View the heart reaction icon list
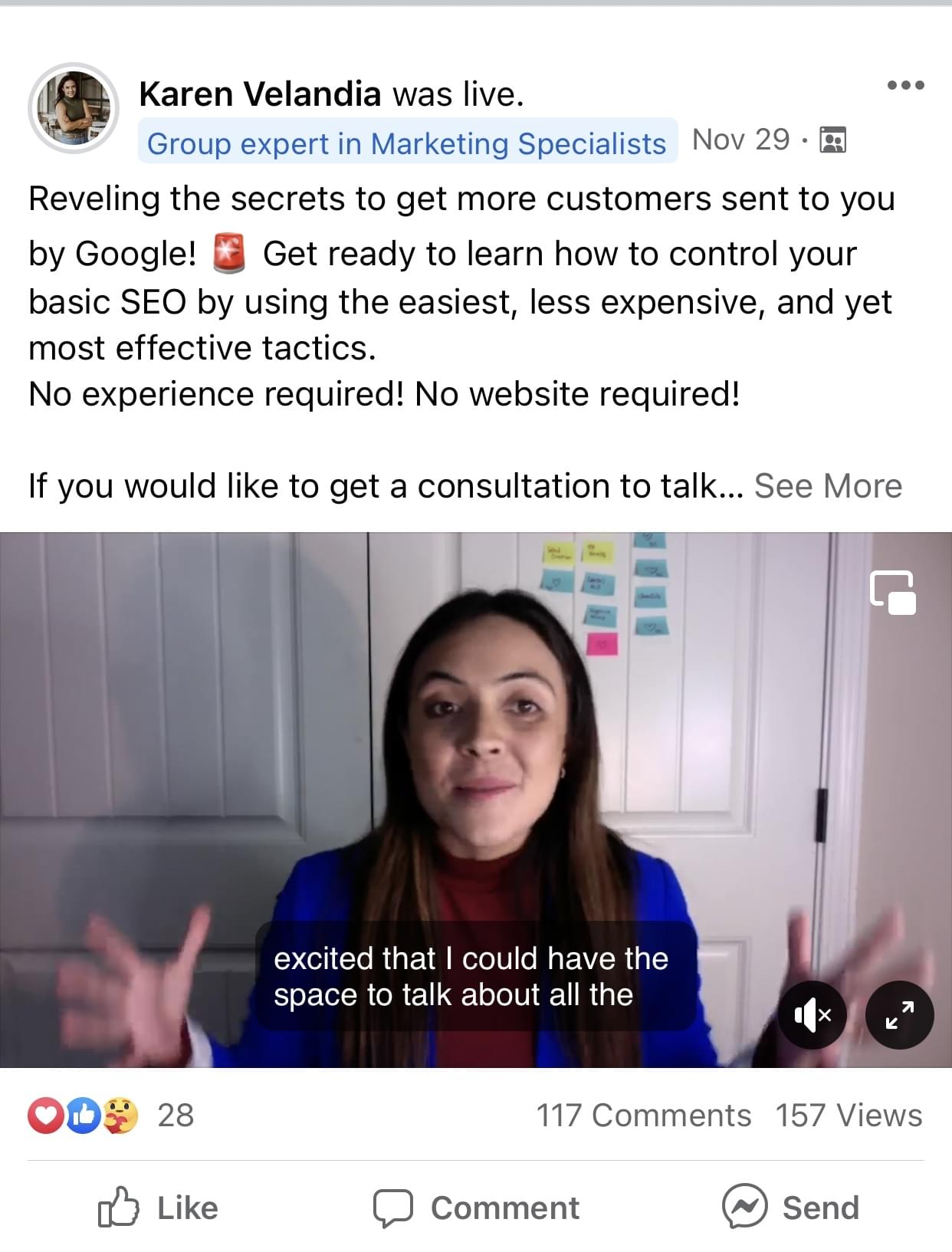The width and height of the screenshot is (952, 1252). point(45,1116)
